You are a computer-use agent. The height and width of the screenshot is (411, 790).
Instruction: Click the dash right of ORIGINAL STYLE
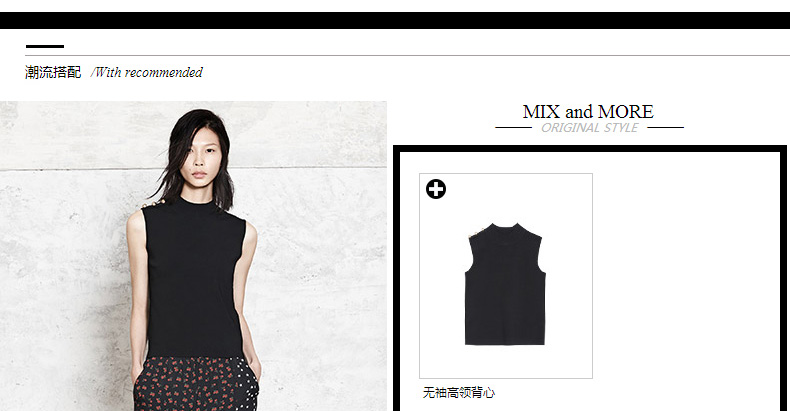pos(666,128)
